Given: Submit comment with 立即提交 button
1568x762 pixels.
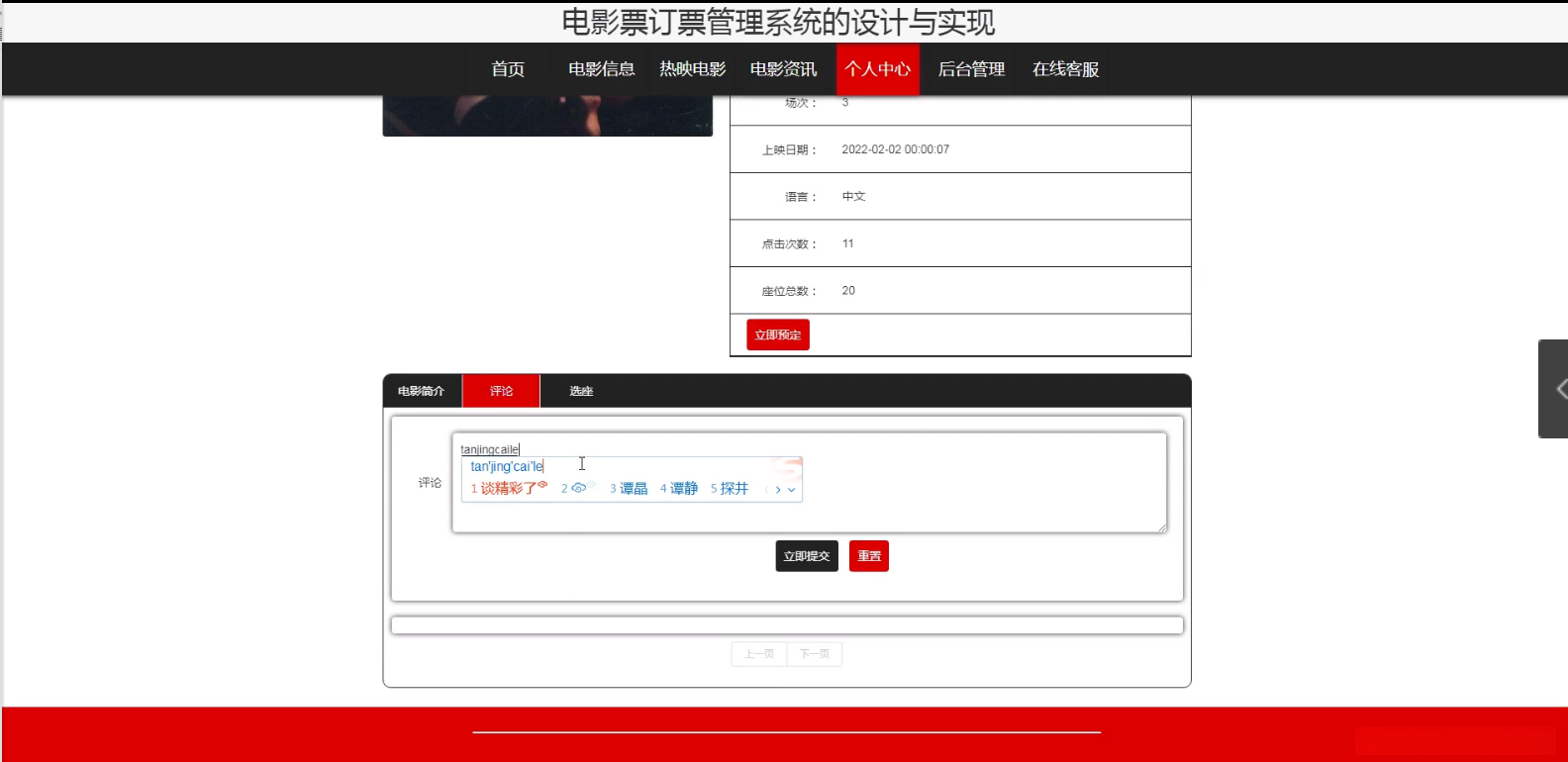Looking at the screenshot, I should pyautogui.click(x=807, y=556).
